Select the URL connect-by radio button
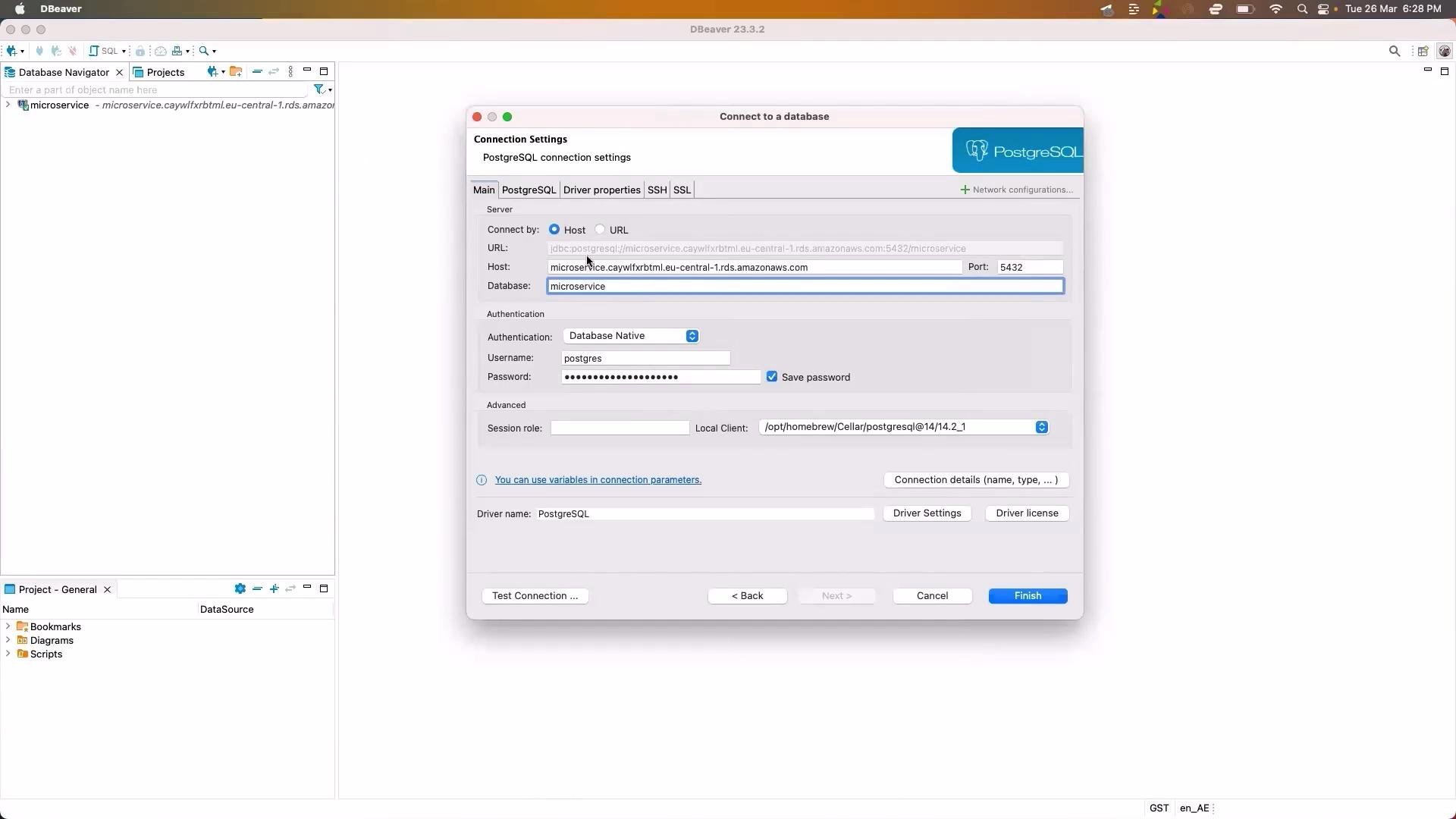Screen dimensions: 1456x819 click(600, 229)
